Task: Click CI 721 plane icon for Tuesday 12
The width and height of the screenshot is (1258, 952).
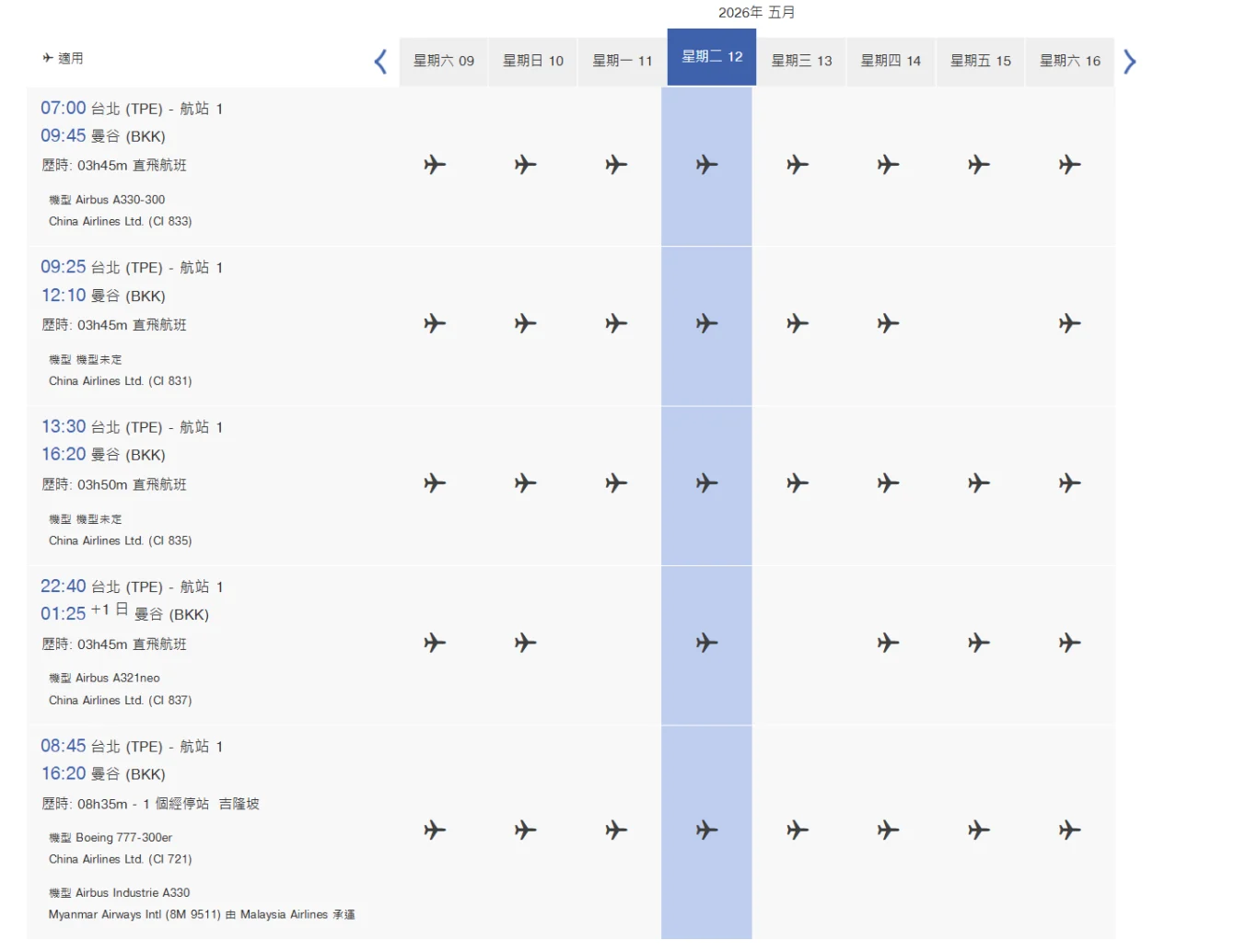Action: tap(706, 830)
